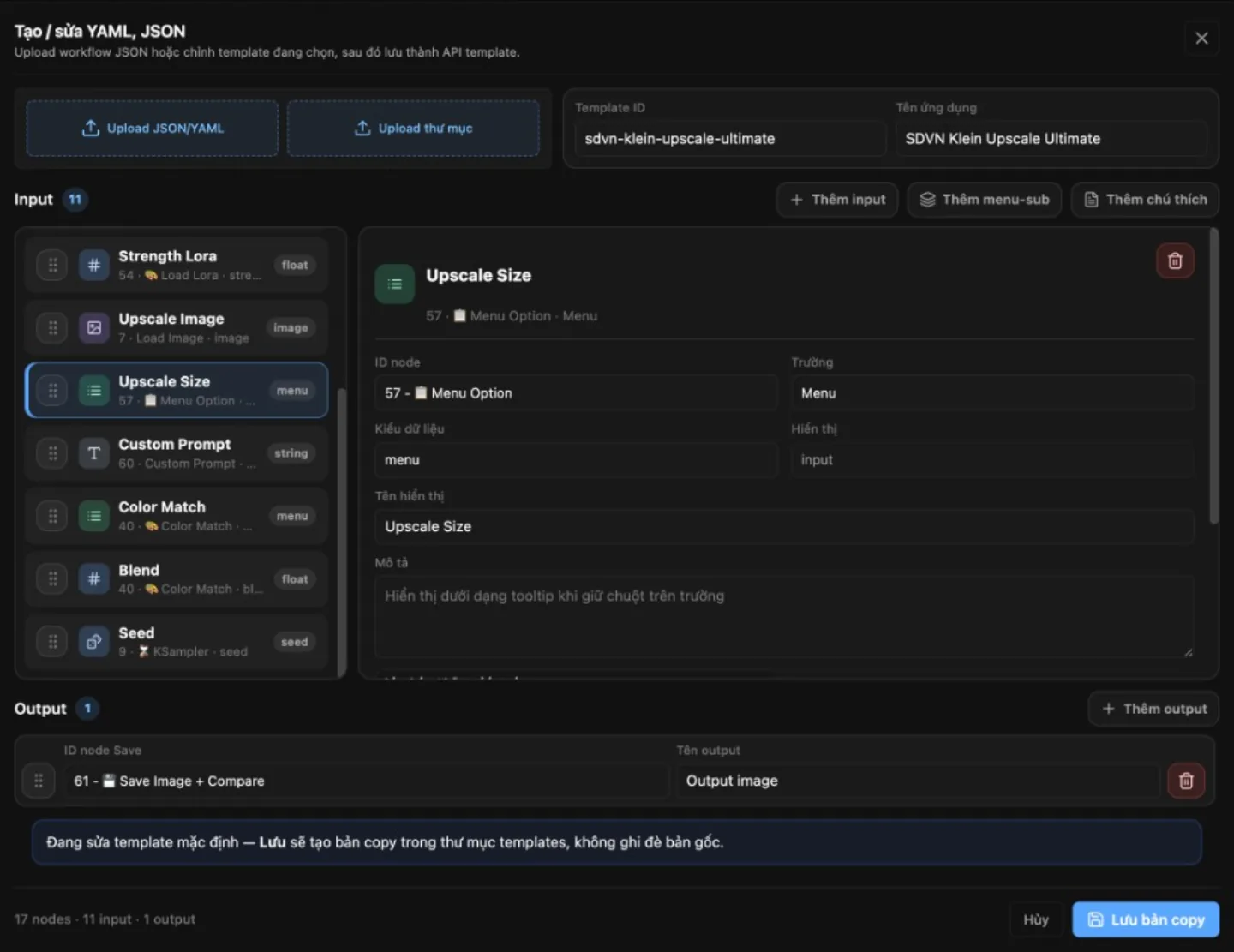Click hash icon of Strength Lora input

[x=94, y=265]
